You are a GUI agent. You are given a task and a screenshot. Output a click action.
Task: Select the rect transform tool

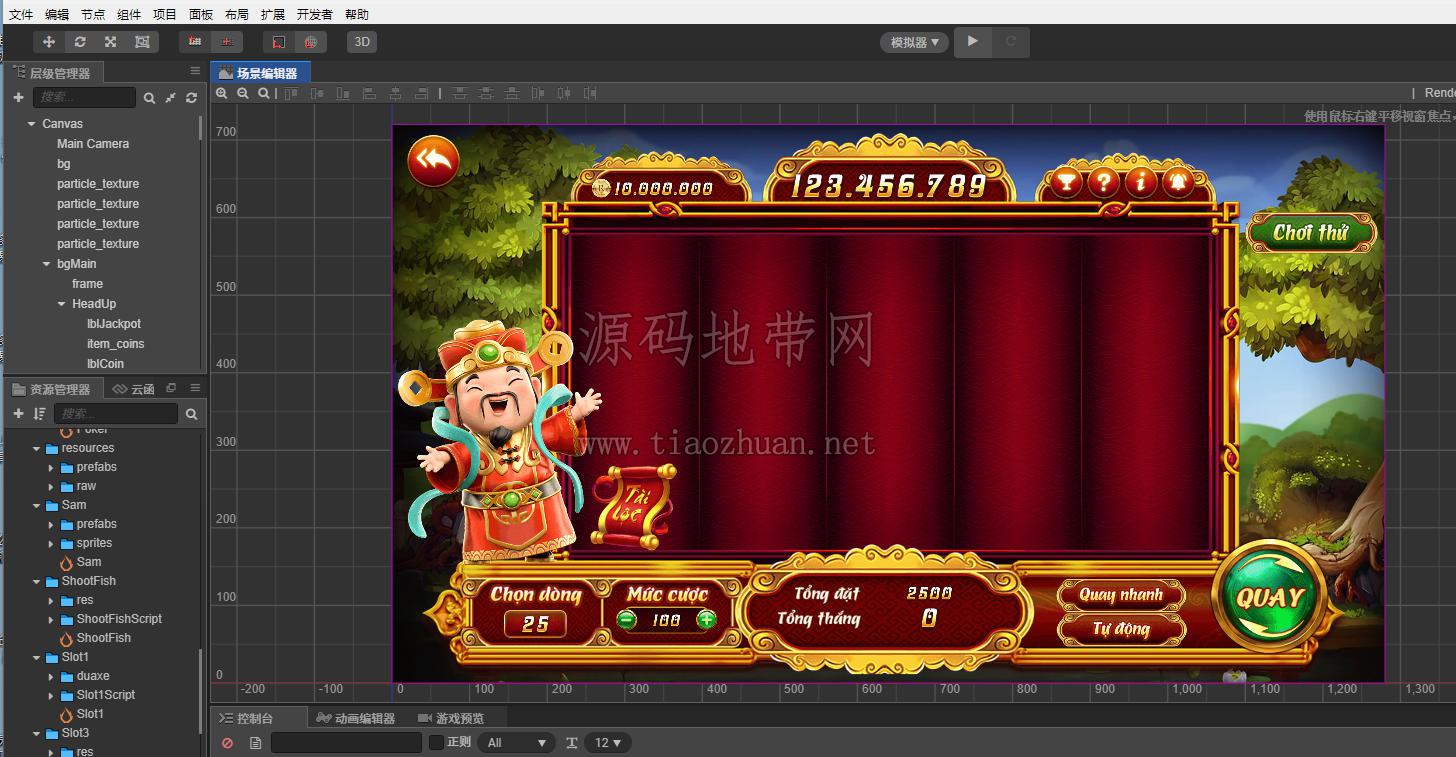coord(142,42)
